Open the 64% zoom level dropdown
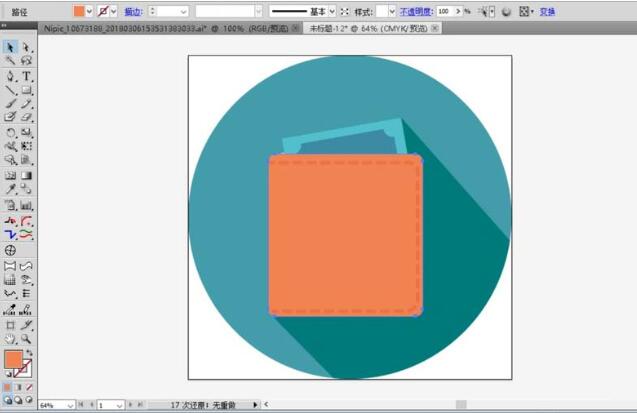637x413 pixels. click(70, 405)
